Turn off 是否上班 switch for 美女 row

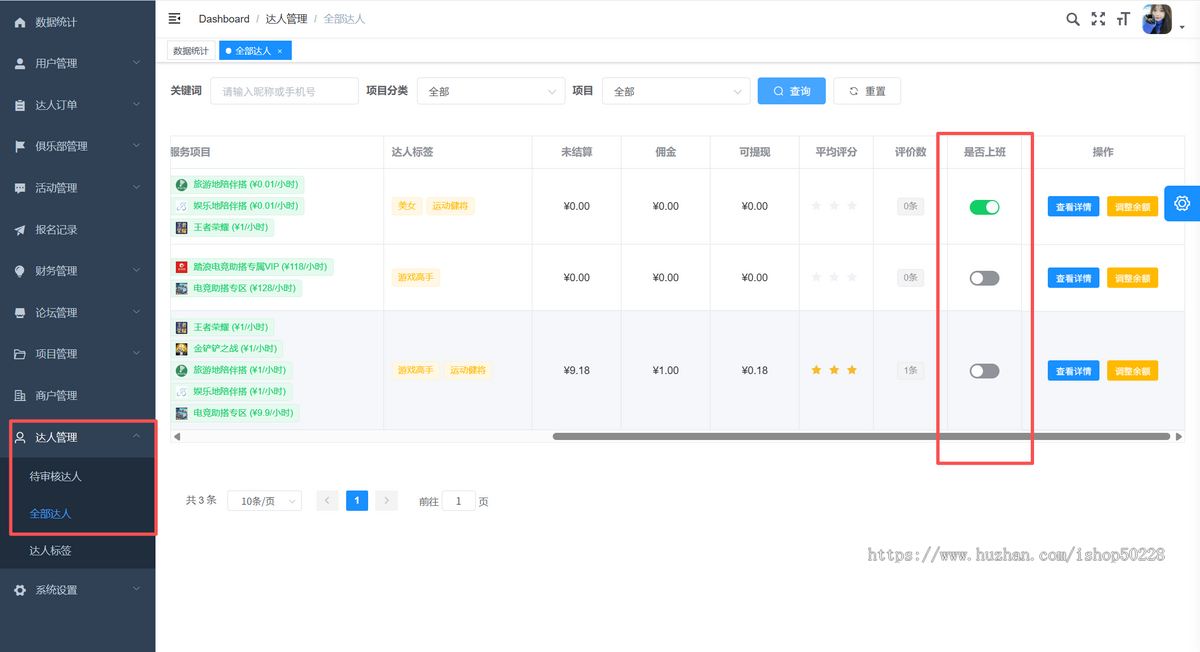pos(984,207)
